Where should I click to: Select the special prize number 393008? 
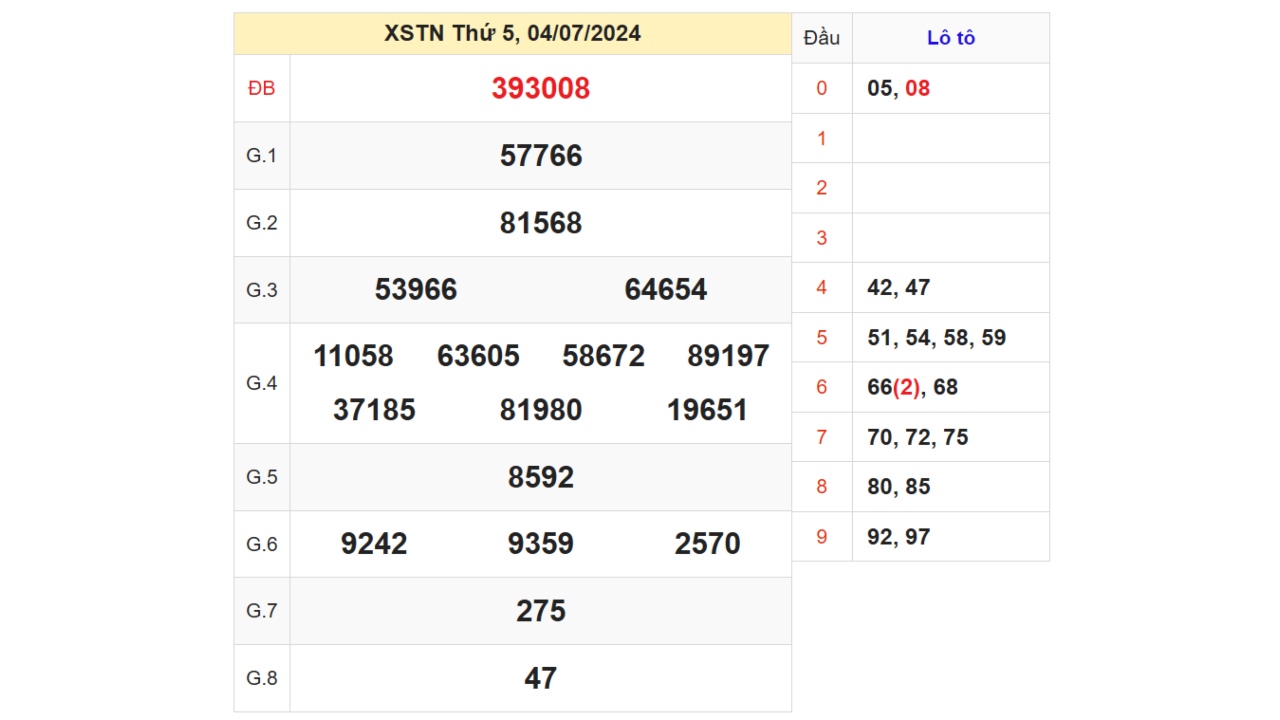tap(541, 88)
